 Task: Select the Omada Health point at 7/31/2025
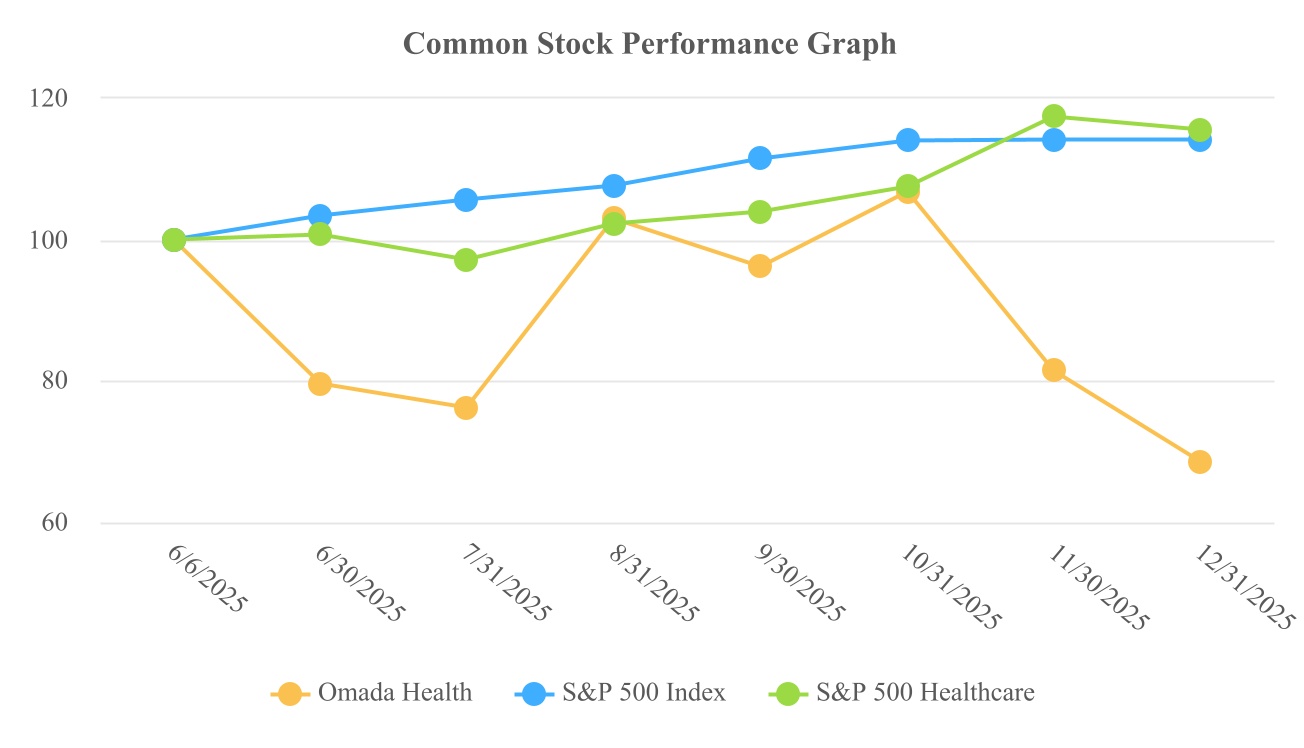(x=466, y=408)
